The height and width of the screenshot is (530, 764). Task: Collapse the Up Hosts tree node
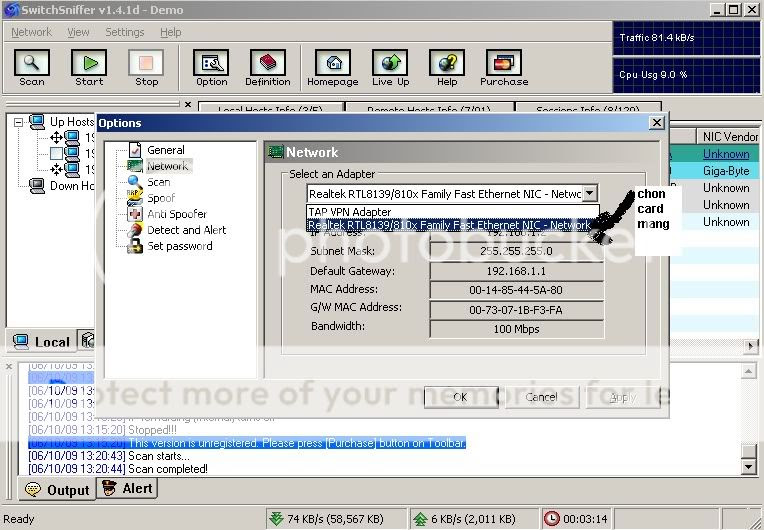point(19,122)
